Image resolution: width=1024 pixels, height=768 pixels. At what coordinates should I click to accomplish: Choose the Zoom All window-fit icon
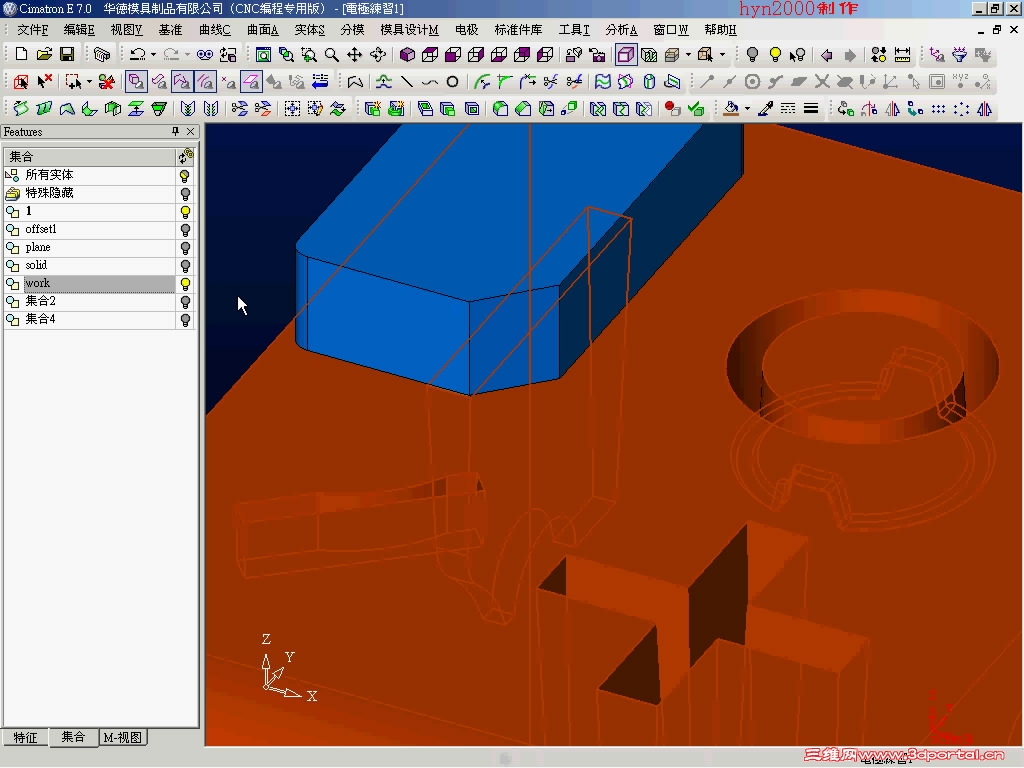[x=263, y=55]
